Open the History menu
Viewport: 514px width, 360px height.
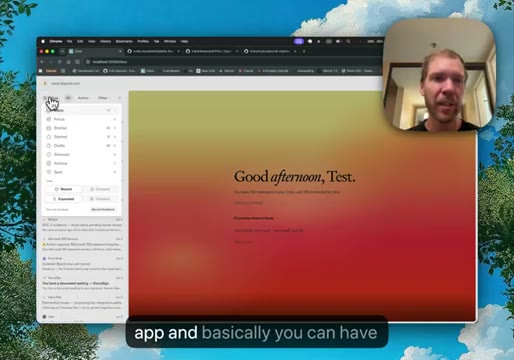[105, 41]
